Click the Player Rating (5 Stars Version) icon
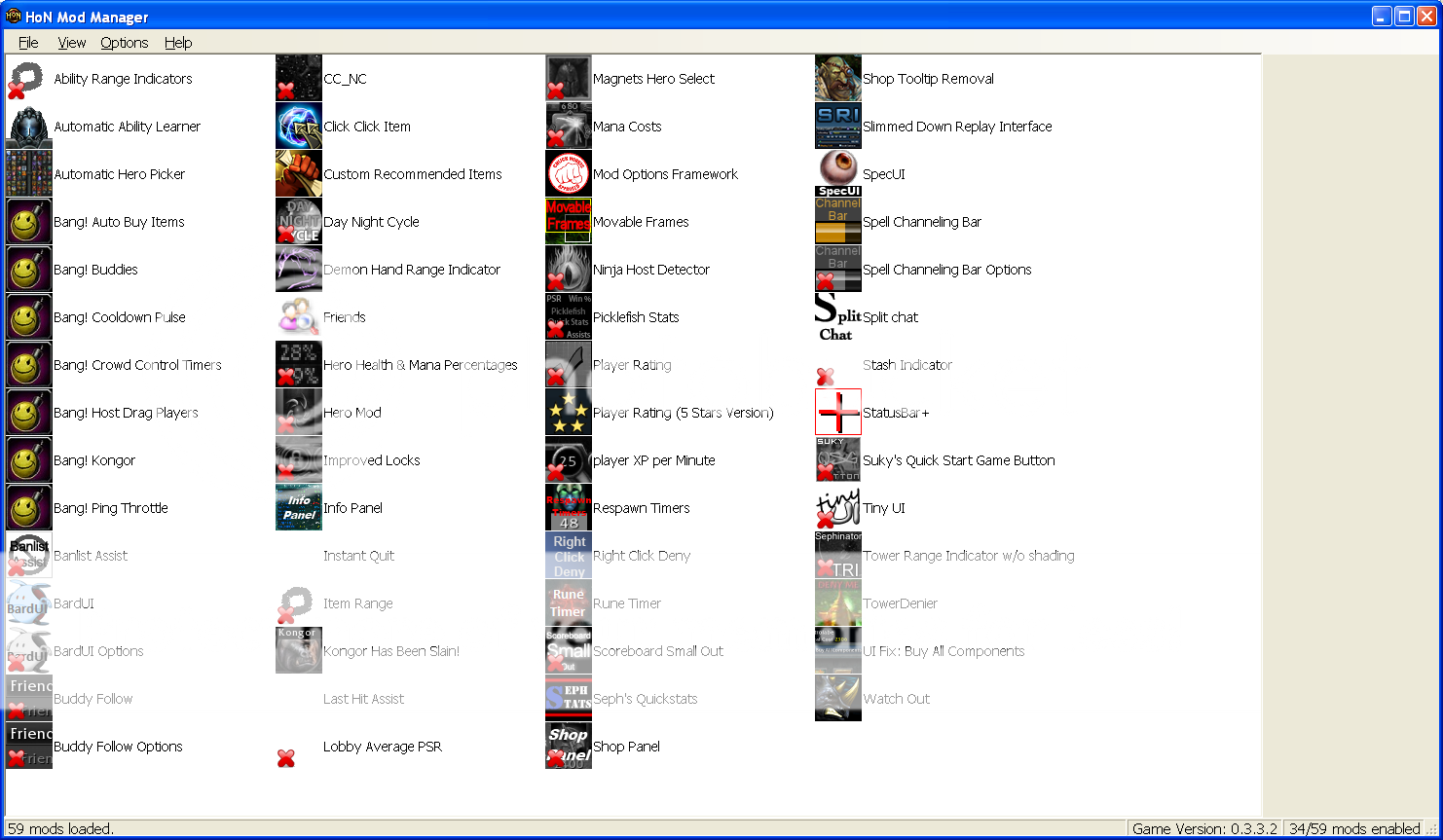 click(x=569, y=413)
